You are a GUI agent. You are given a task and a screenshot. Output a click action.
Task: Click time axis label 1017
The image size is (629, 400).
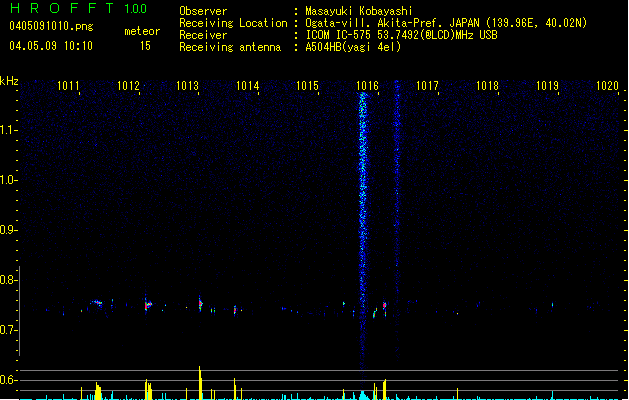tap(427, 86)
